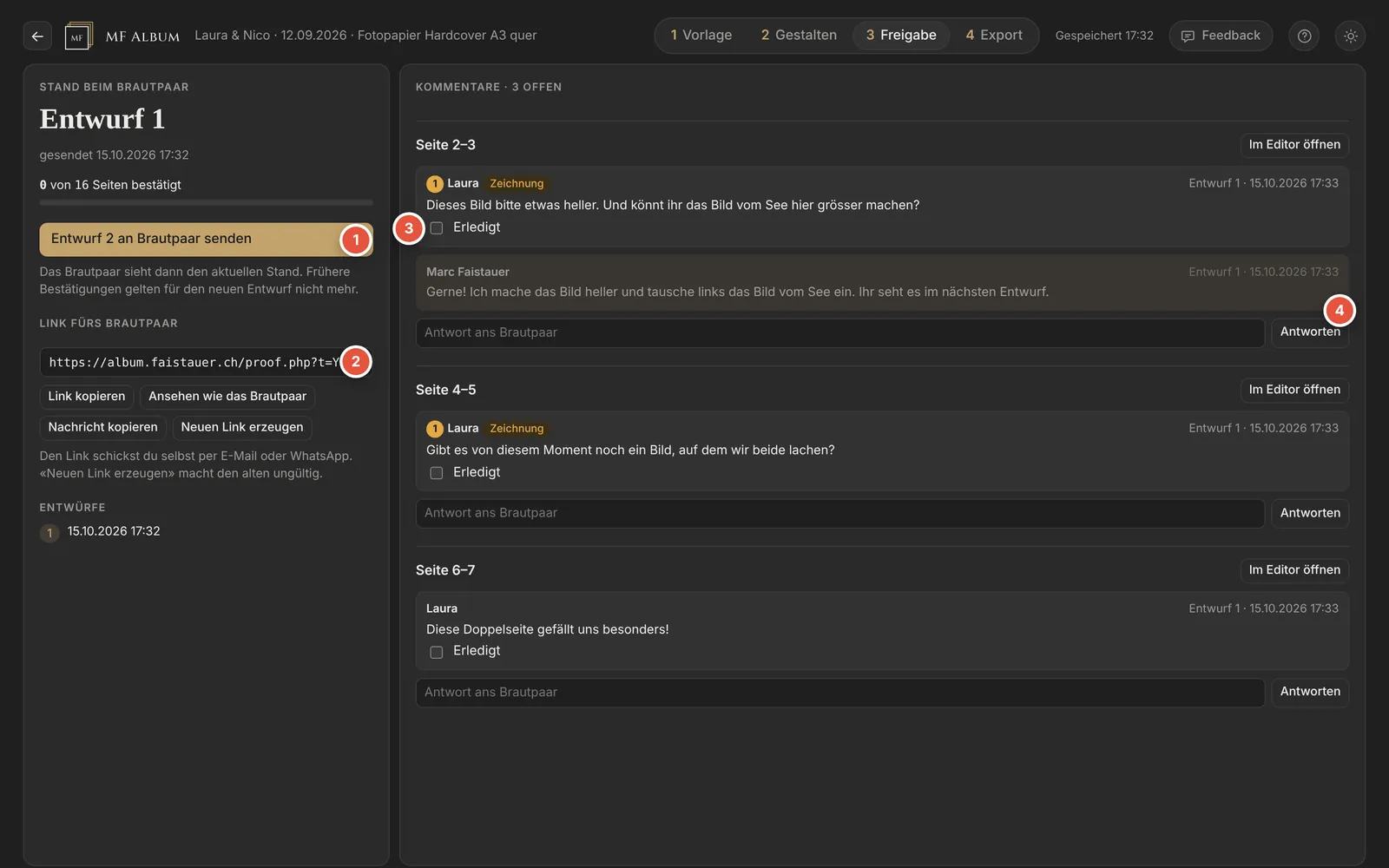Focus the reply field under Seite 2–3
Screen dimensions: 1389x868
839,333
